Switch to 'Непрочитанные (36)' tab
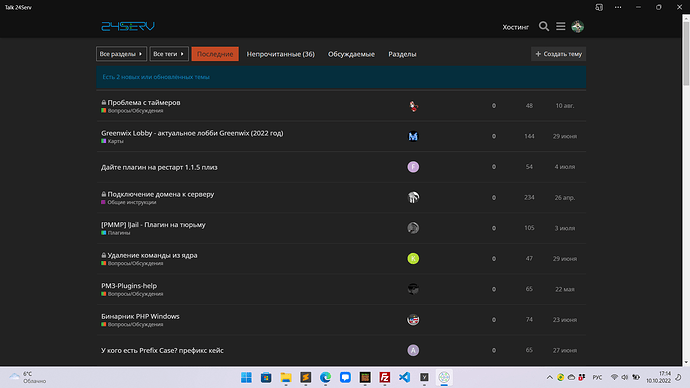 (x=280, y=54)
